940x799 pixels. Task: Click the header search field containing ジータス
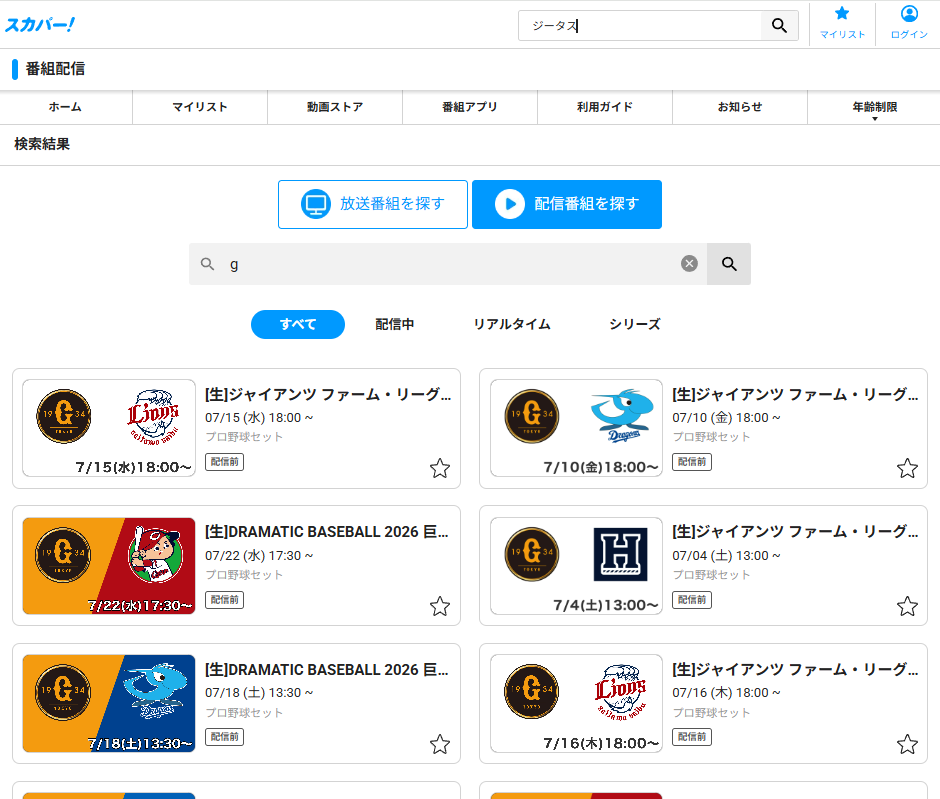[640, 25]
